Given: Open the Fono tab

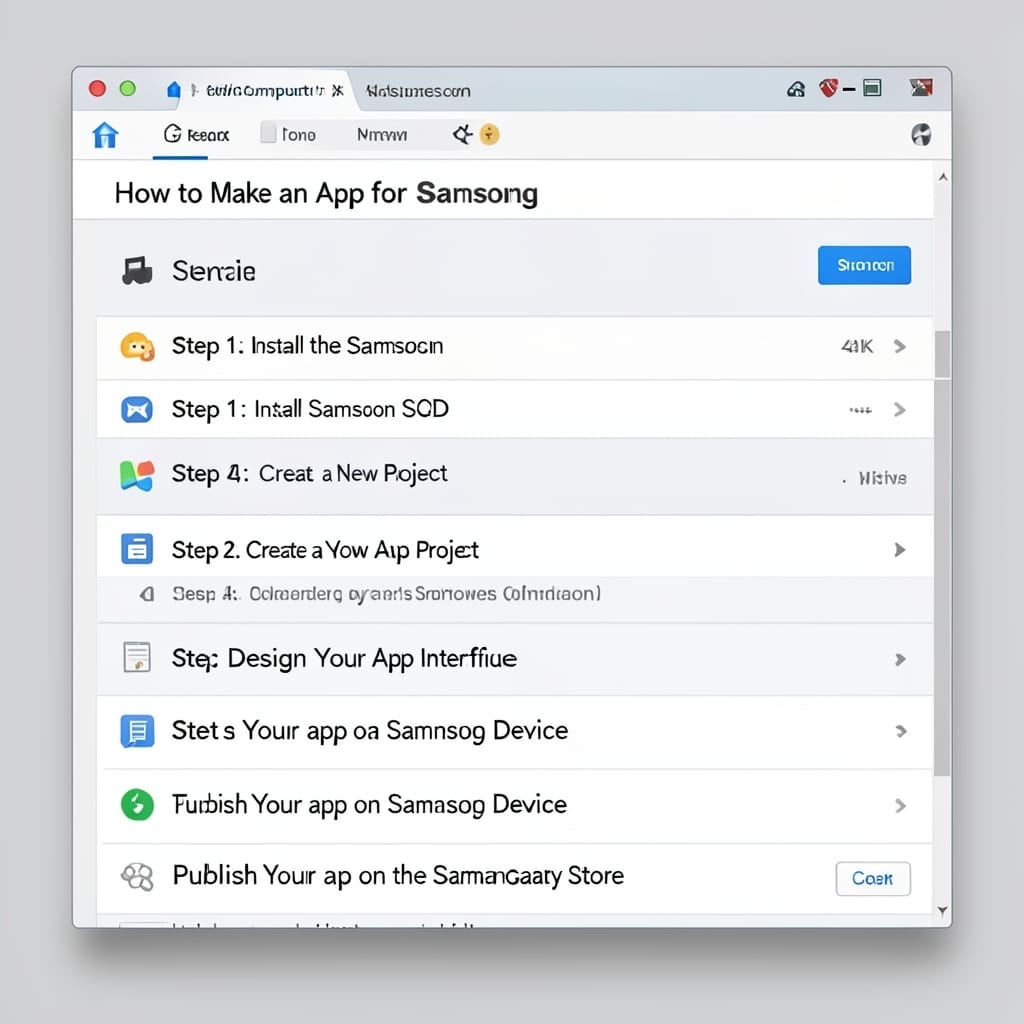Looking at the screenshot, I should pyautogui.click(x=298, y=135).
